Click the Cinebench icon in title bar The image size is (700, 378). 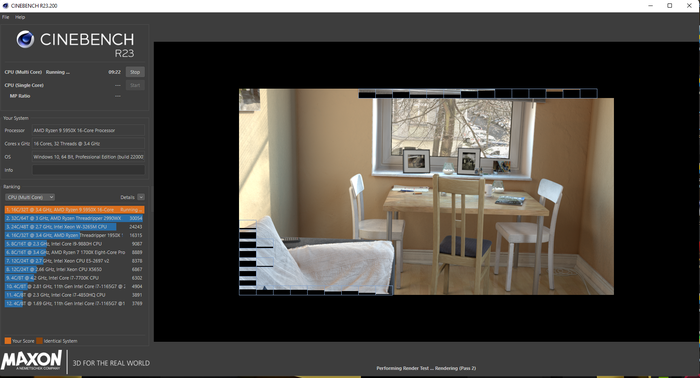point(5,6)
